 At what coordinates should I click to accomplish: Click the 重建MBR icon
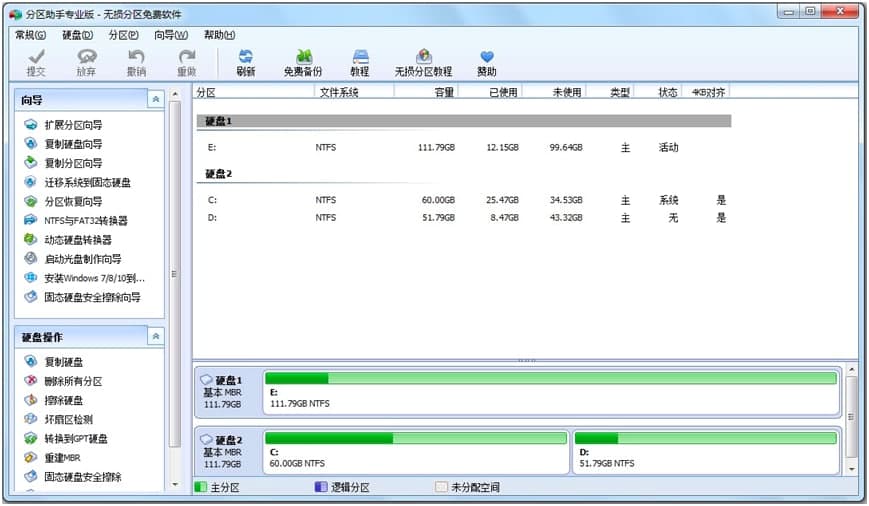tap(30, 457)
